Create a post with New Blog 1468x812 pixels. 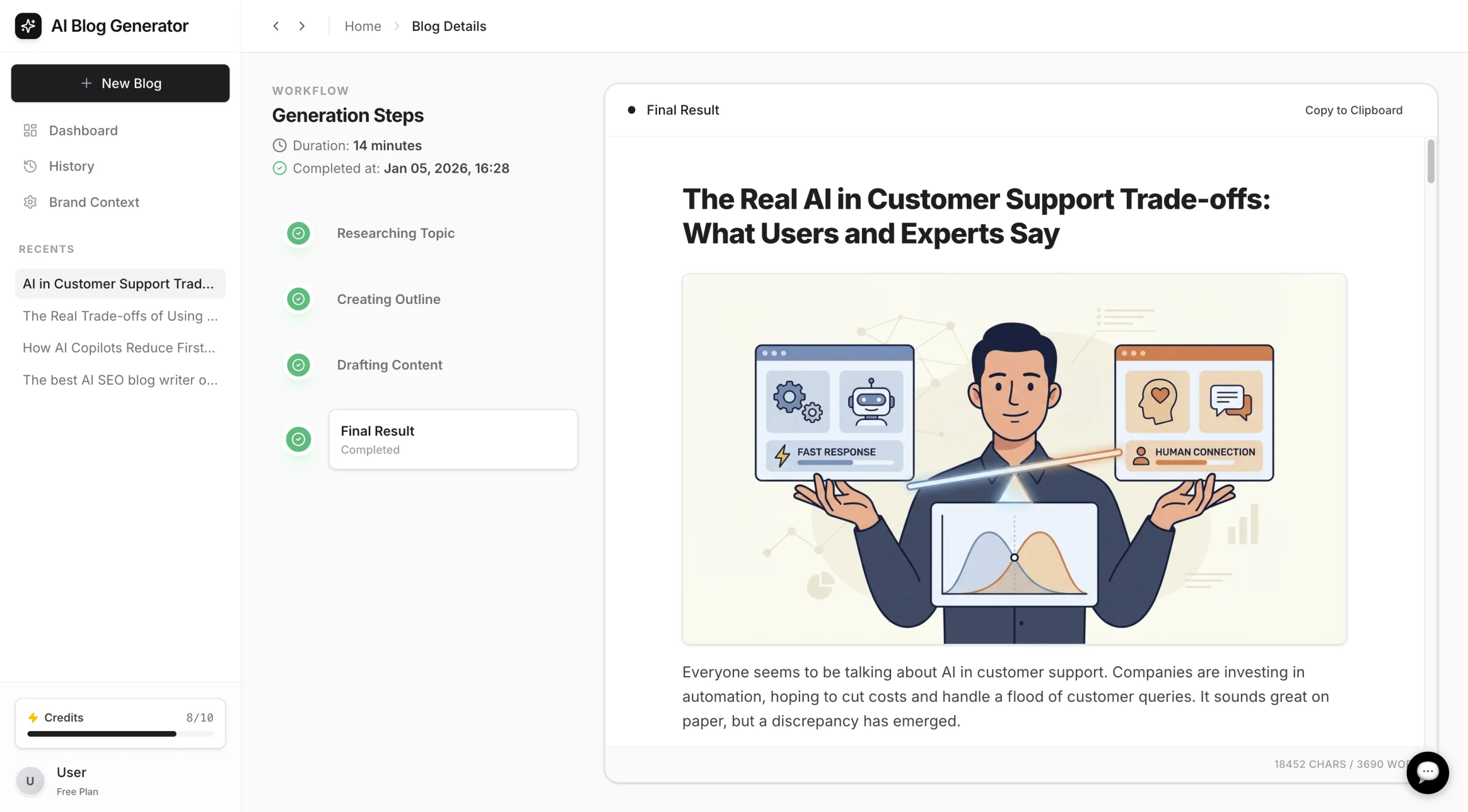tap(120, 83)
